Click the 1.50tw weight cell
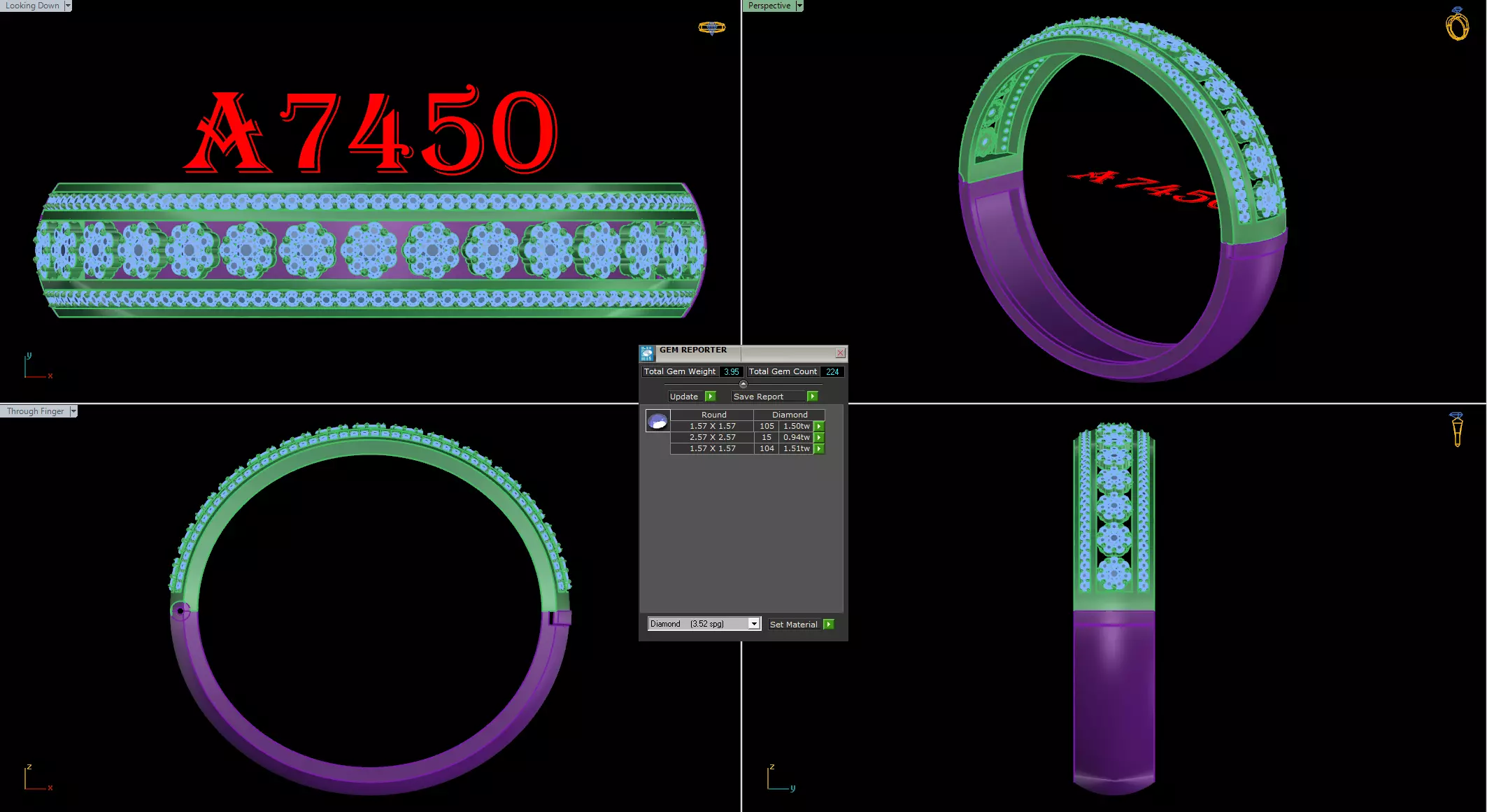 point(796,426)
